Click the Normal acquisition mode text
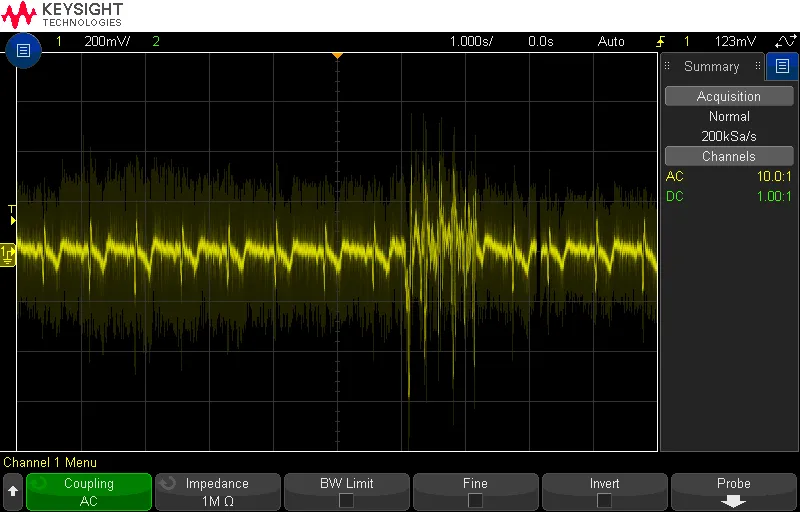 [729, 116]
